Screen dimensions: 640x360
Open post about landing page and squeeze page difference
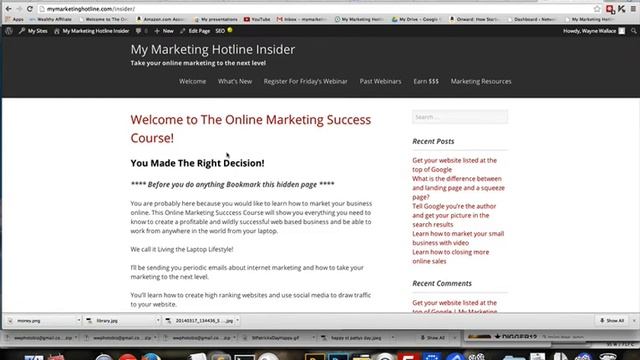458,188
